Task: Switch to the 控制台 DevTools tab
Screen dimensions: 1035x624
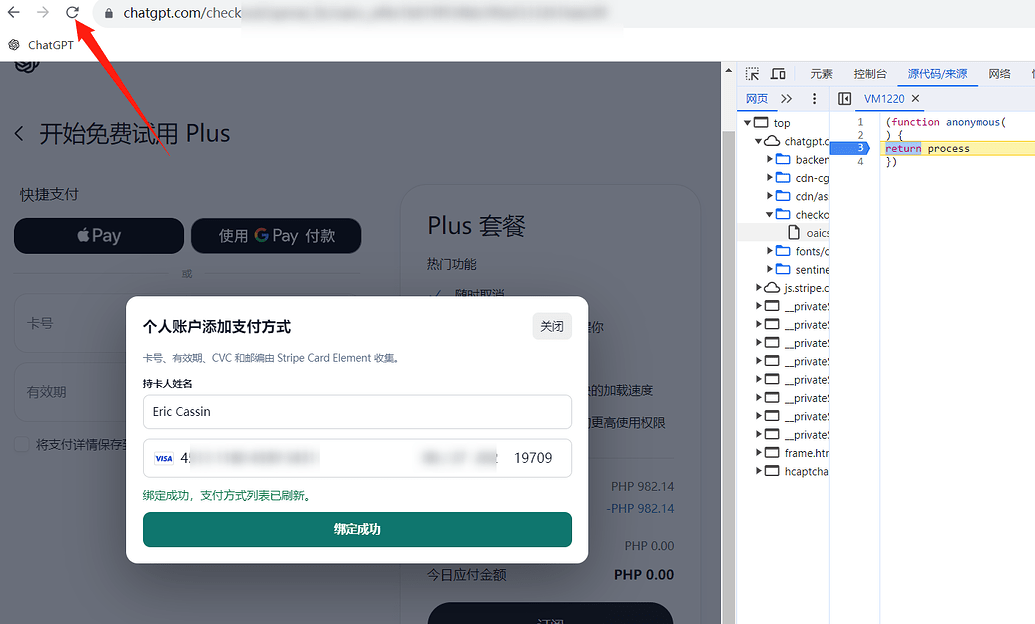Action: pyautogui.click(x=870, y=74)
